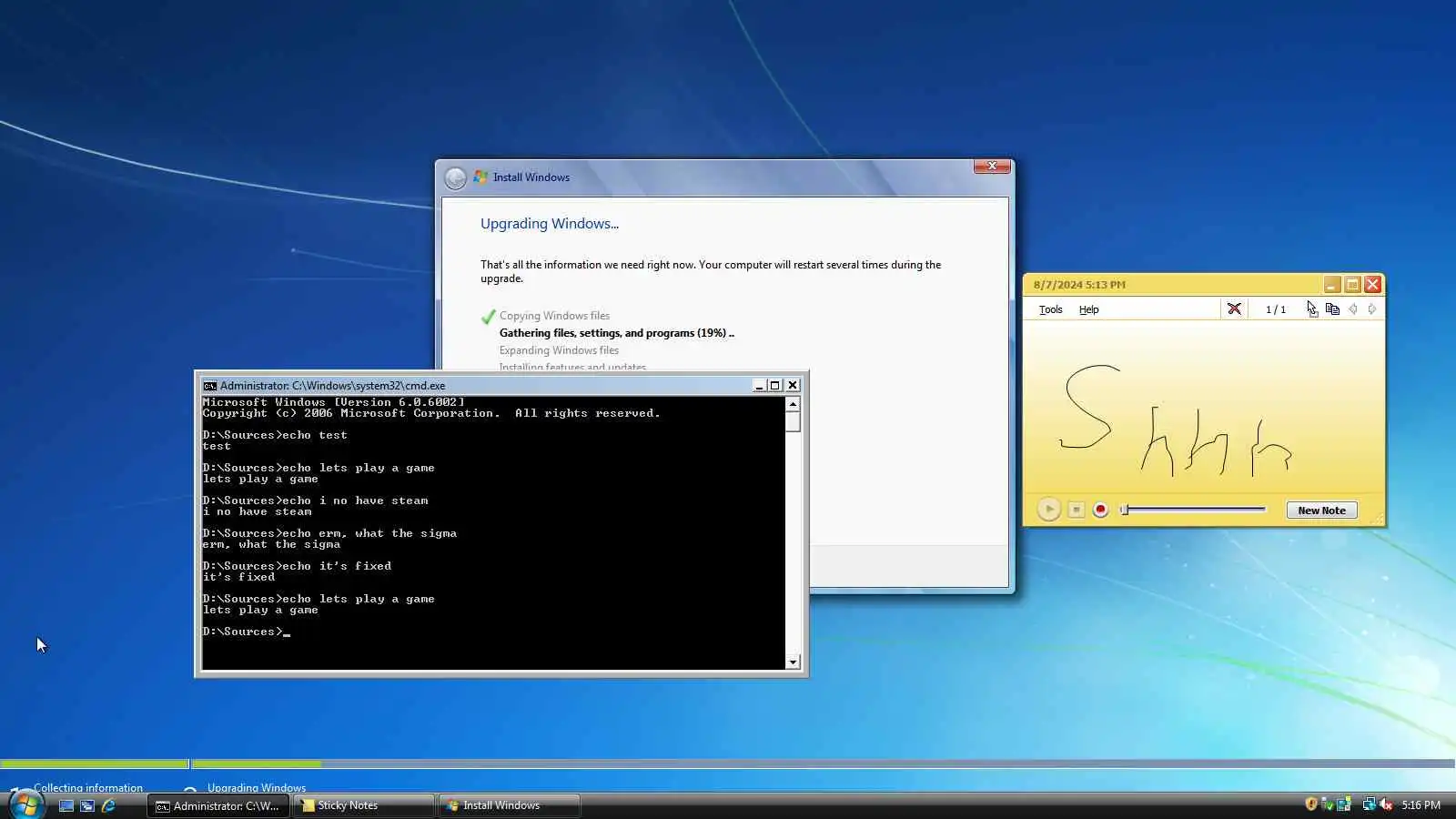1456x819 pixels.
Task: Start recording a voice note
Action: [1100, 510]
